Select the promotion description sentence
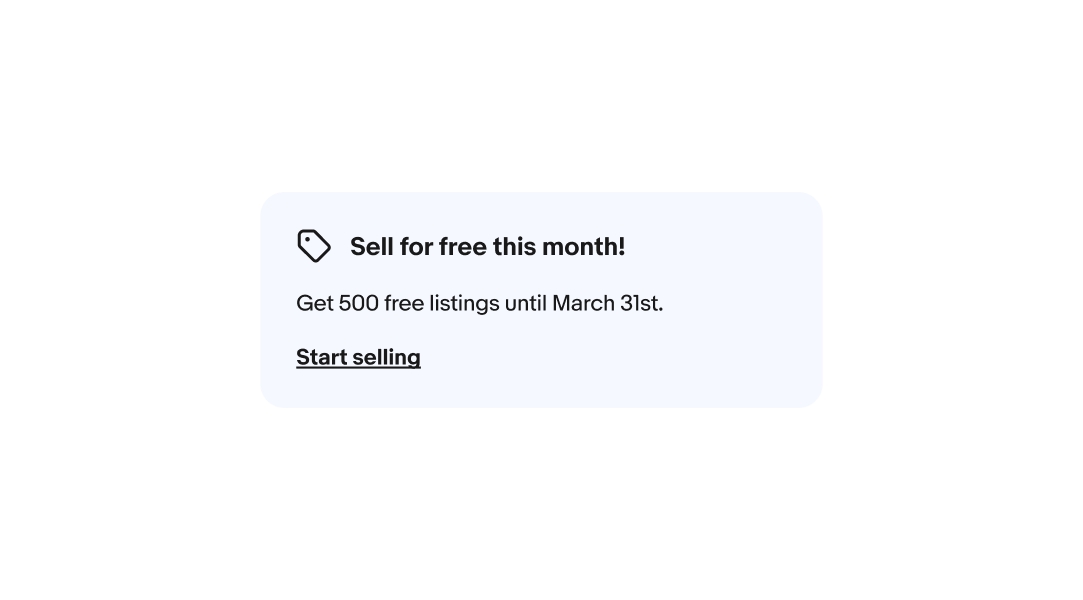Image resolution: width=1083 pixels, height=600 pixels. click(x=480, y=303)
